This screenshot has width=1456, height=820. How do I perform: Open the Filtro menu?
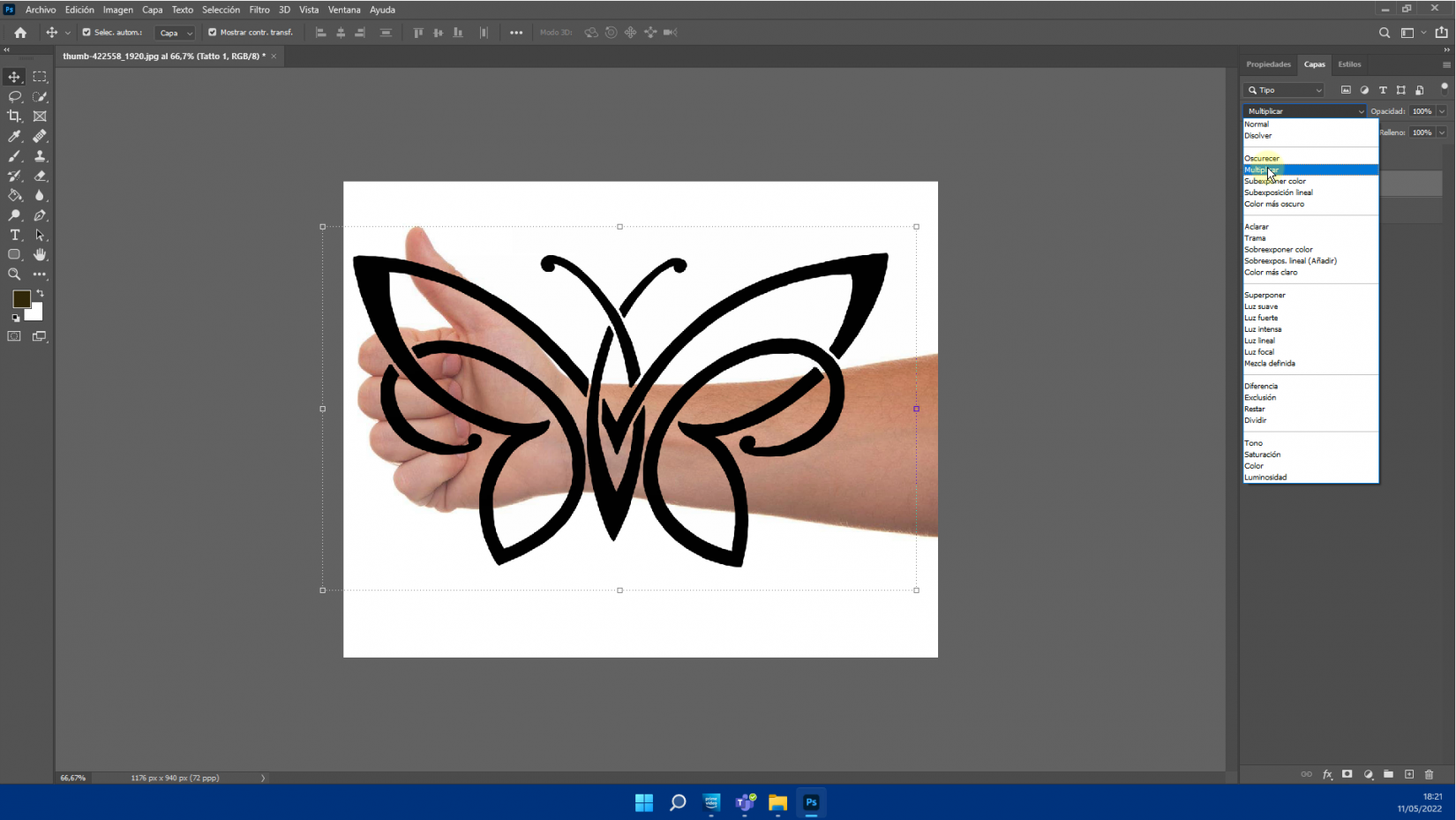click(259, 10)
